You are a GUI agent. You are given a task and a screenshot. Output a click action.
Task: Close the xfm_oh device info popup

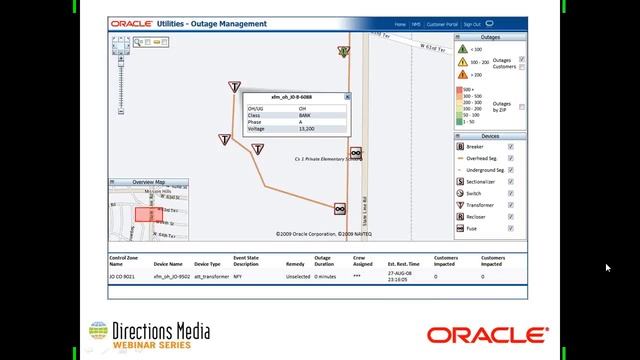pyautogui.click(x=347, y=97)
